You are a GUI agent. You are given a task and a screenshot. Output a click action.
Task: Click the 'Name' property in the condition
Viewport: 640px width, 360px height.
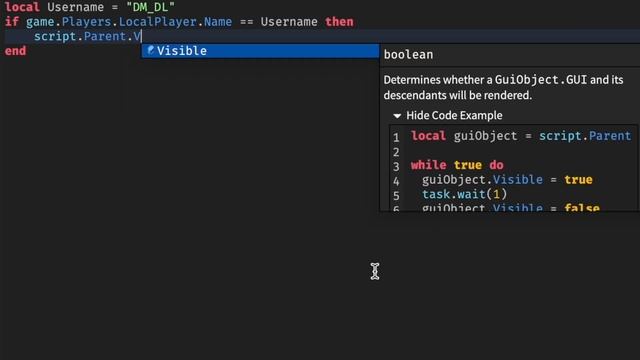click(218, 22)
